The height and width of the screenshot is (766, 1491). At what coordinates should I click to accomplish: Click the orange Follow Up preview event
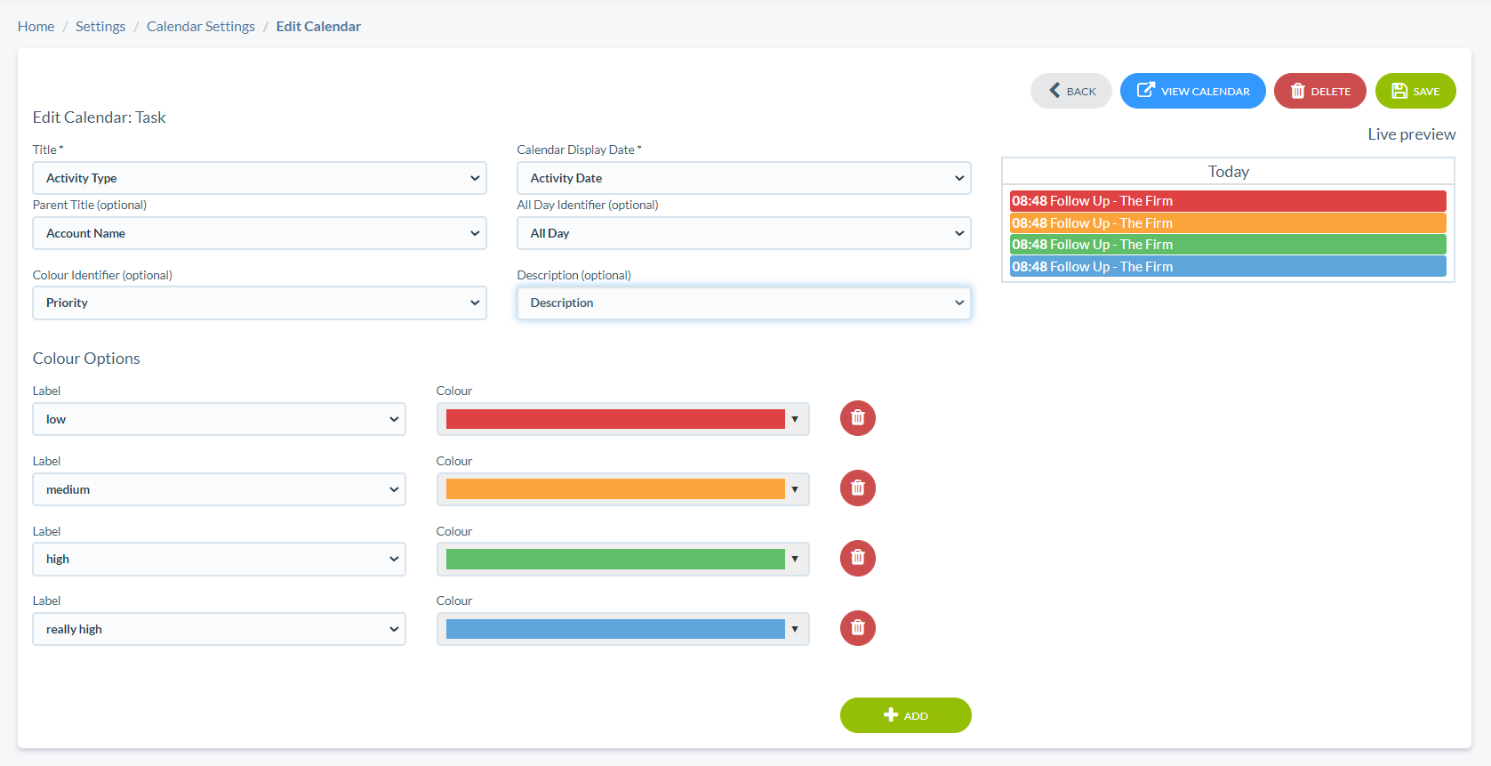click(1228, 223)
